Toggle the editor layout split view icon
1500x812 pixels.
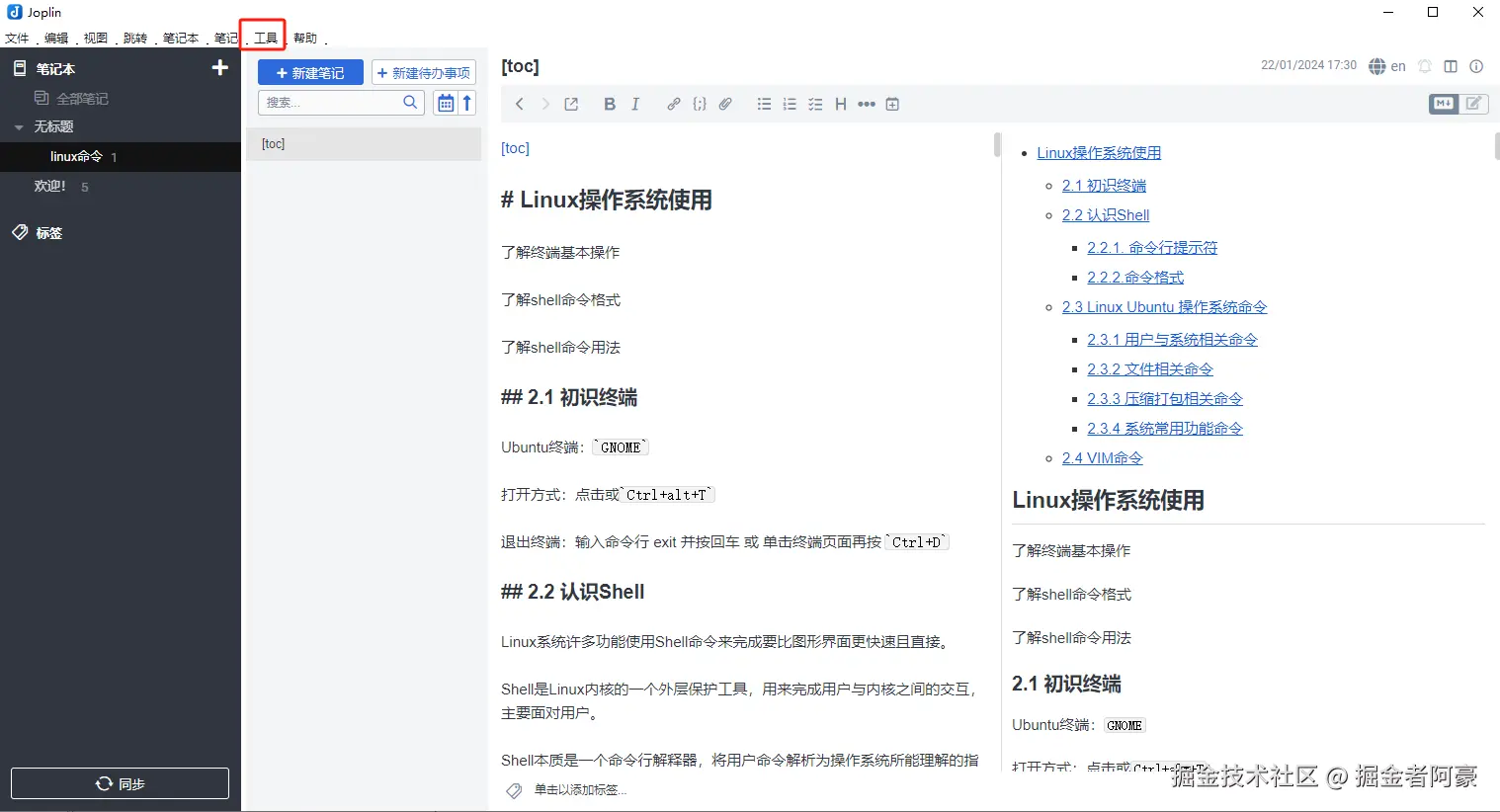1451,66
